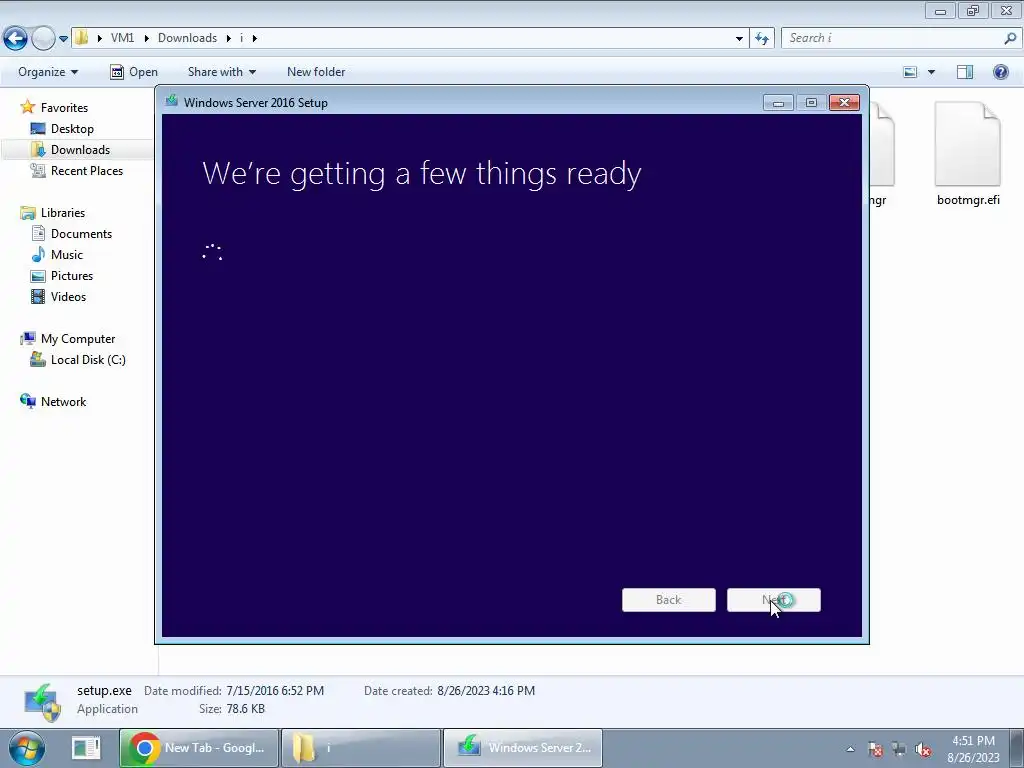Image resolution: width=1024 pixels, height=768 pixels.
Task: Go back using Explorer's back arrow
Action: 15,39
